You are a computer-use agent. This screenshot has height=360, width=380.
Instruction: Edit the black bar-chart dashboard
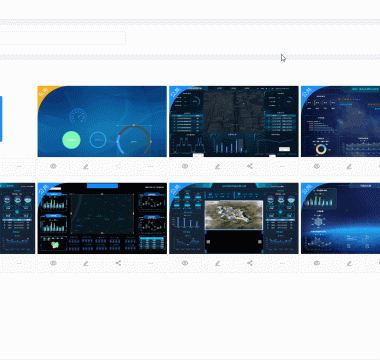tap(86, 263)
